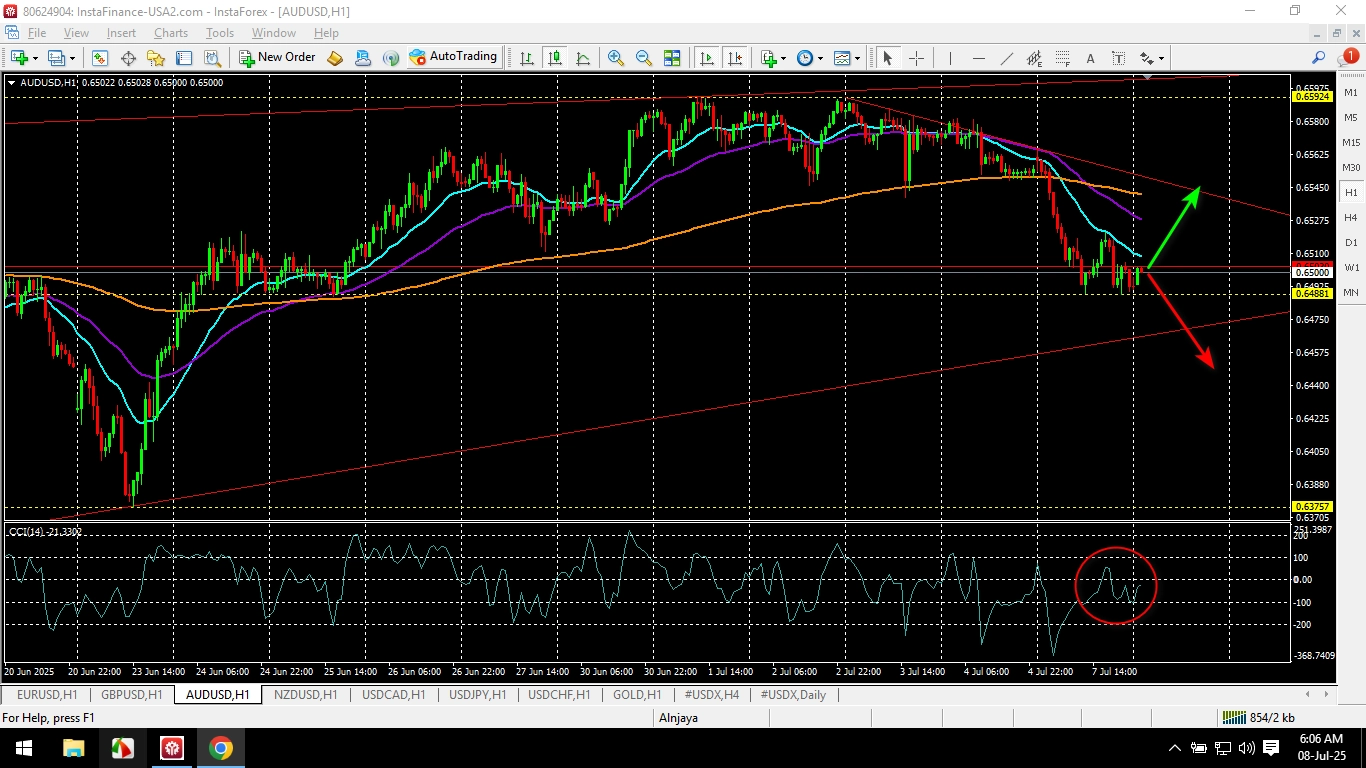Select the Horizontal Line drawing tool

(x=978, y=58)
